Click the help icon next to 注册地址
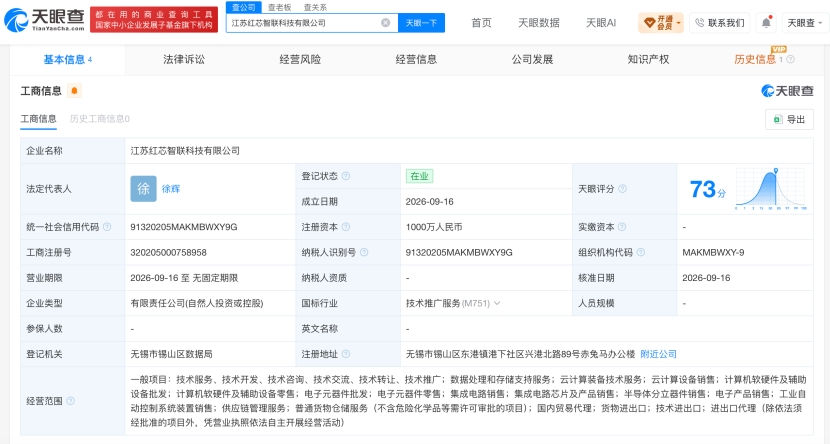 (x=346, y=354)
